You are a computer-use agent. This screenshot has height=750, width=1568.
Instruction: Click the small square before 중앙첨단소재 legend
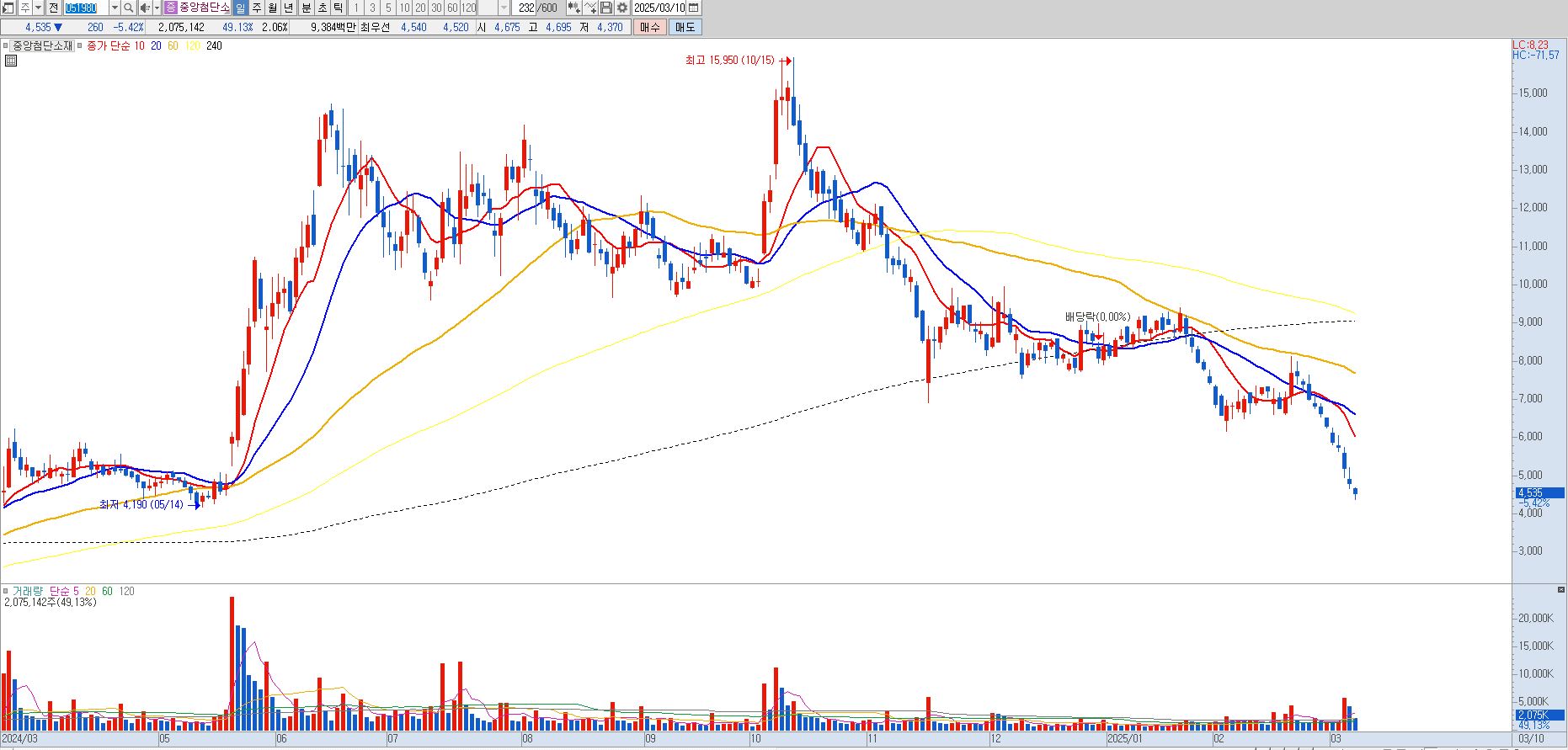pos(6,45)
